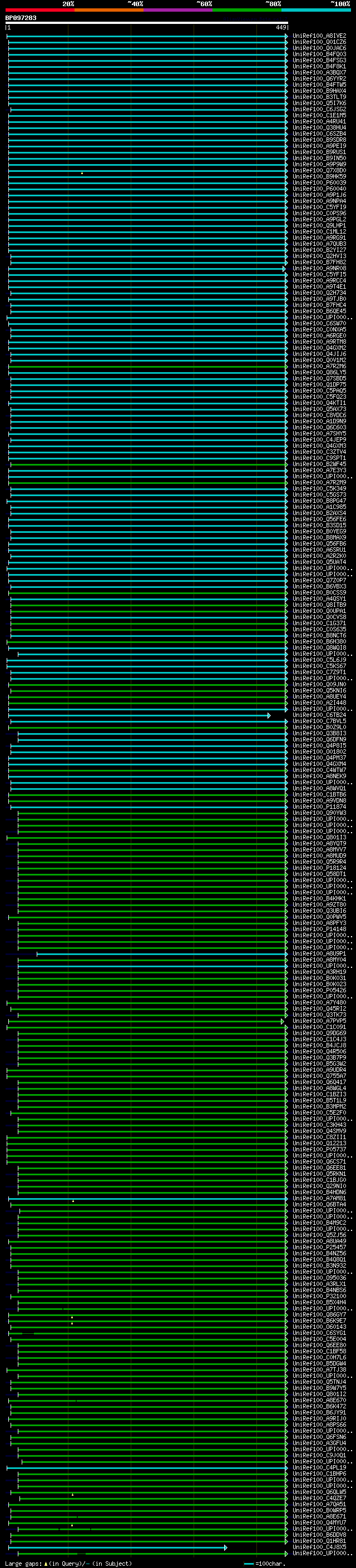This screenshot has width=356, height=1568.
Task: Select label UniRef100_C5L6J9
Action: (x=319, y=660)
